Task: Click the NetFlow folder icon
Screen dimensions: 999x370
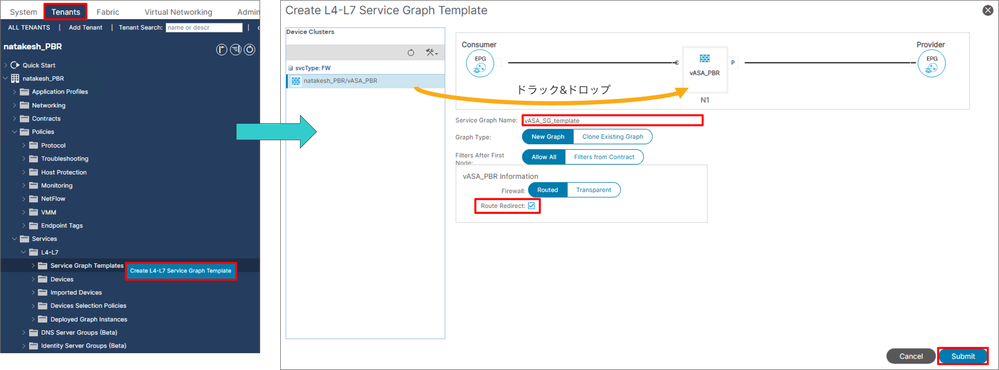Action: (x=34, y=199)
